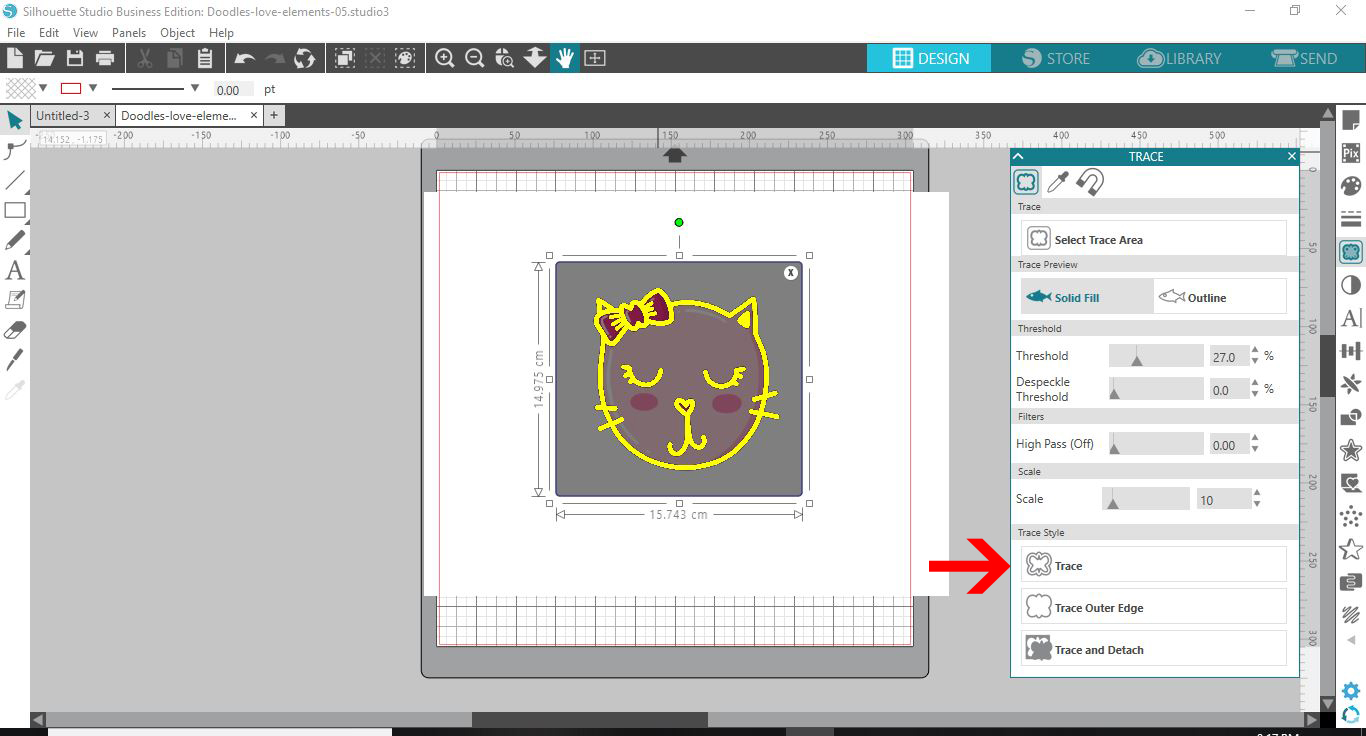Image resolution: width=1366 pixels, height=736 pixels.
Task: Increase the Threshold value stepper
Action: tap(1256, 351)
